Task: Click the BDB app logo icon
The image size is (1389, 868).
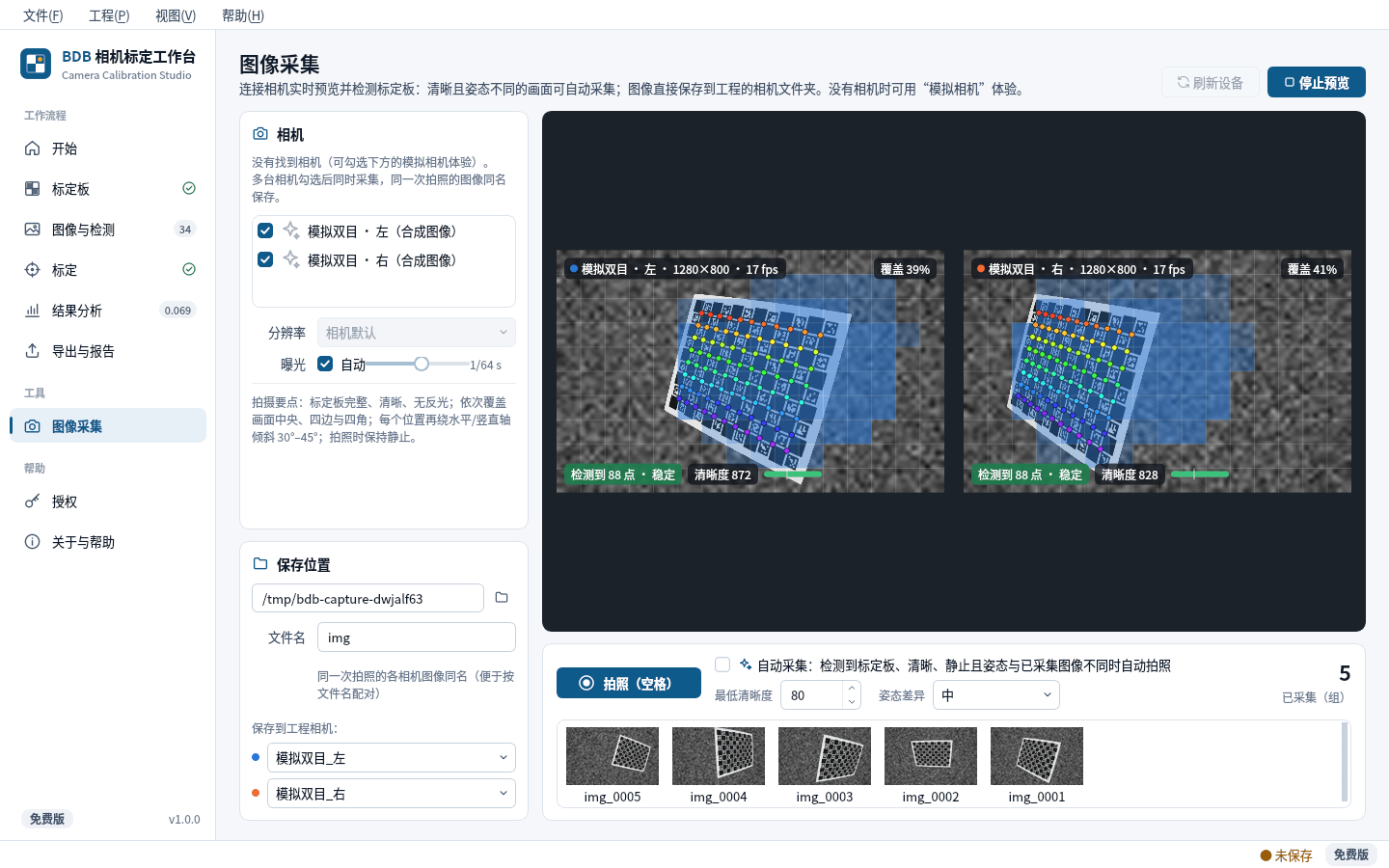Action: 36,64
